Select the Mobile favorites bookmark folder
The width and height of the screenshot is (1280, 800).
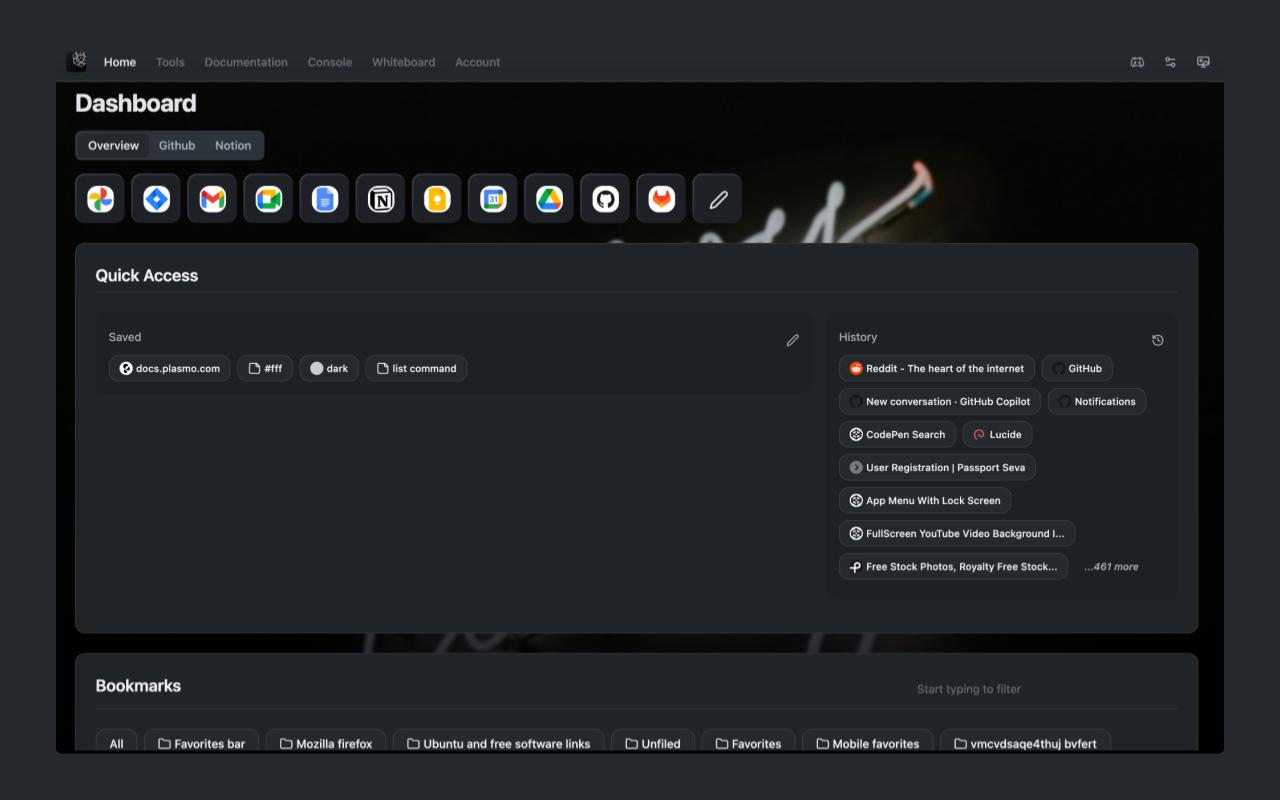867,743
